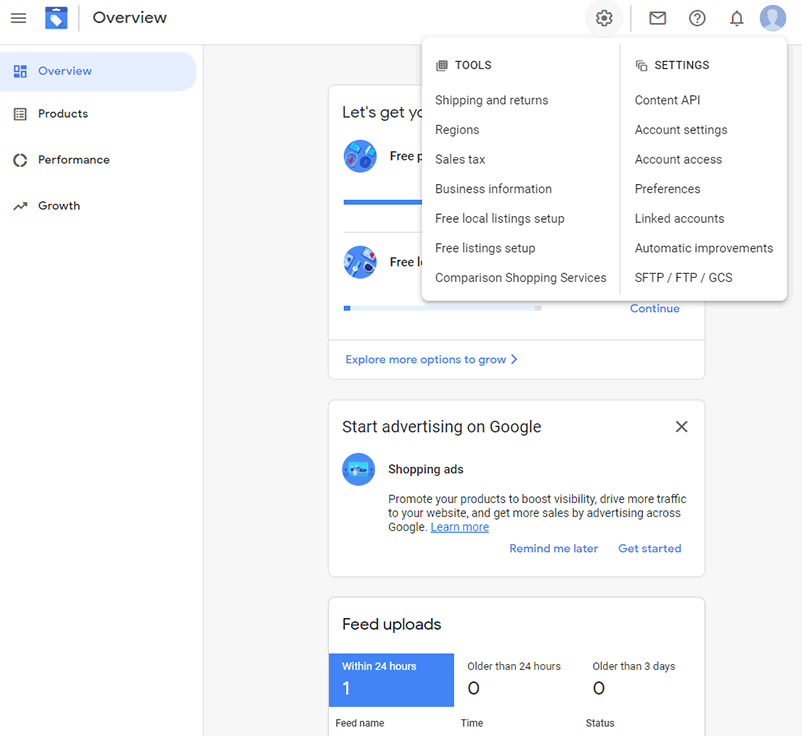
Task: Click the Free product listings round icon
Action: [x=360, y=156]
